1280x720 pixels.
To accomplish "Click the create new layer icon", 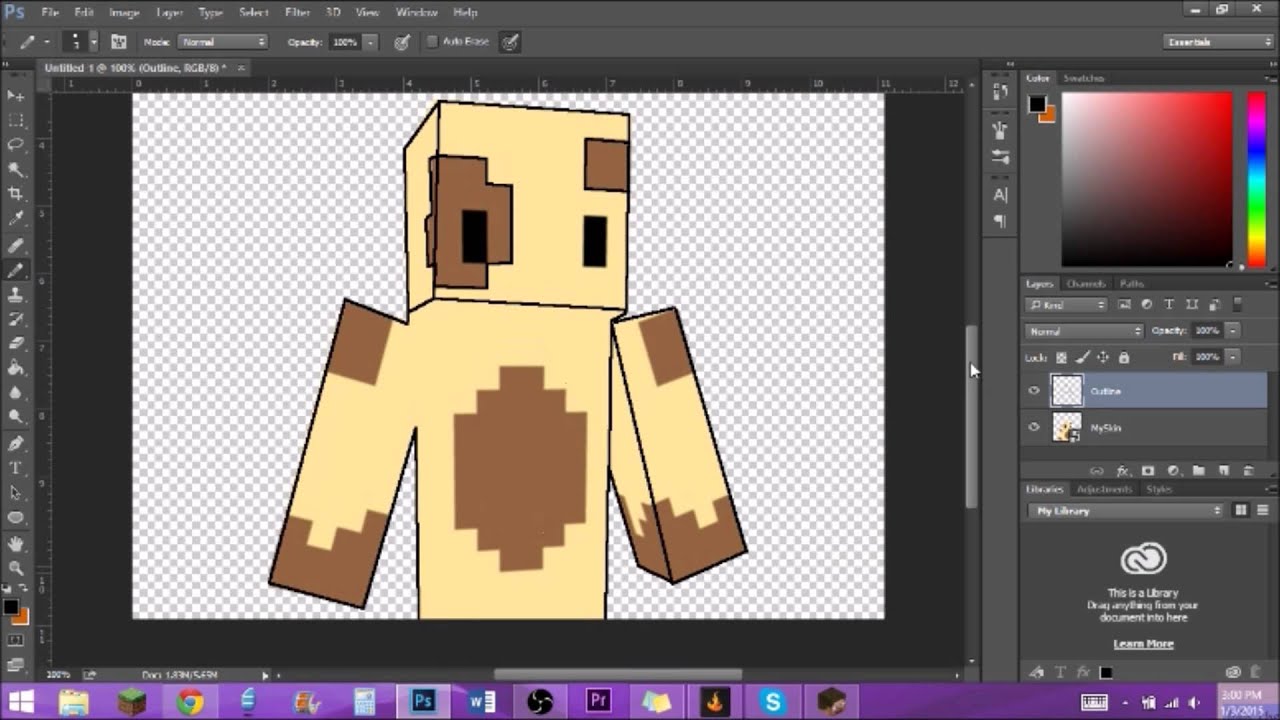I will [x=1223, y=470].
